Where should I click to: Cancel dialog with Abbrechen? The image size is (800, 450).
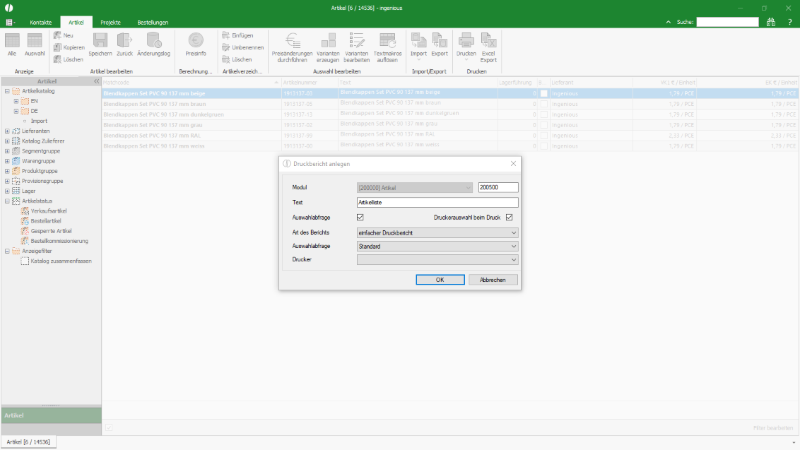[493, 280]
